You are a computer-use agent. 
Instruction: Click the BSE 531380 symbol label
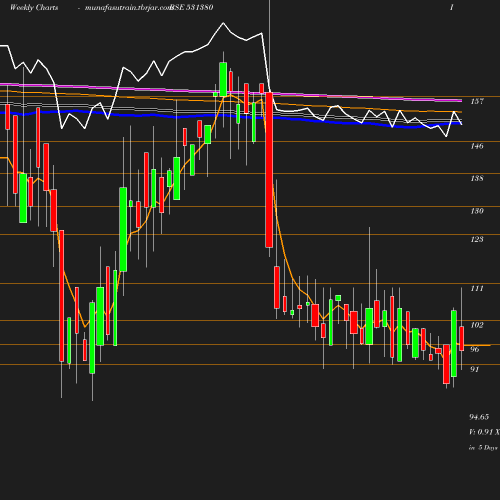pos(192,7)
